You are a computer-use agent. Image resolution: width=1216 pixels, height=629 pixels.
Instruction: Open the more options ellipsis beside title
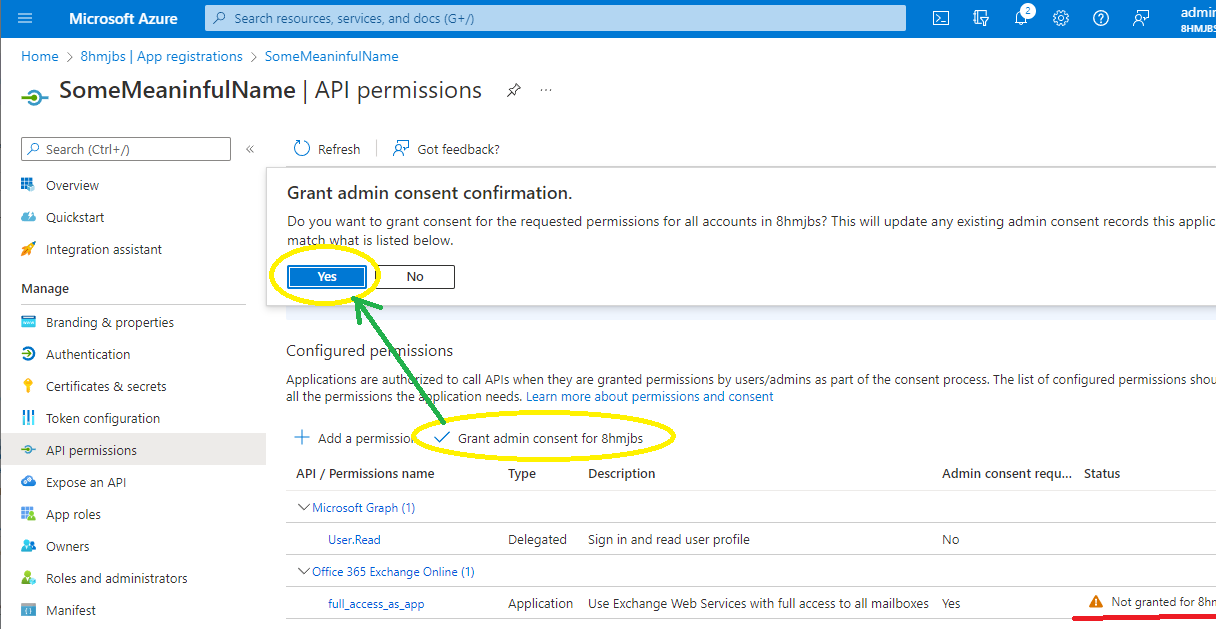pos(546,90)
